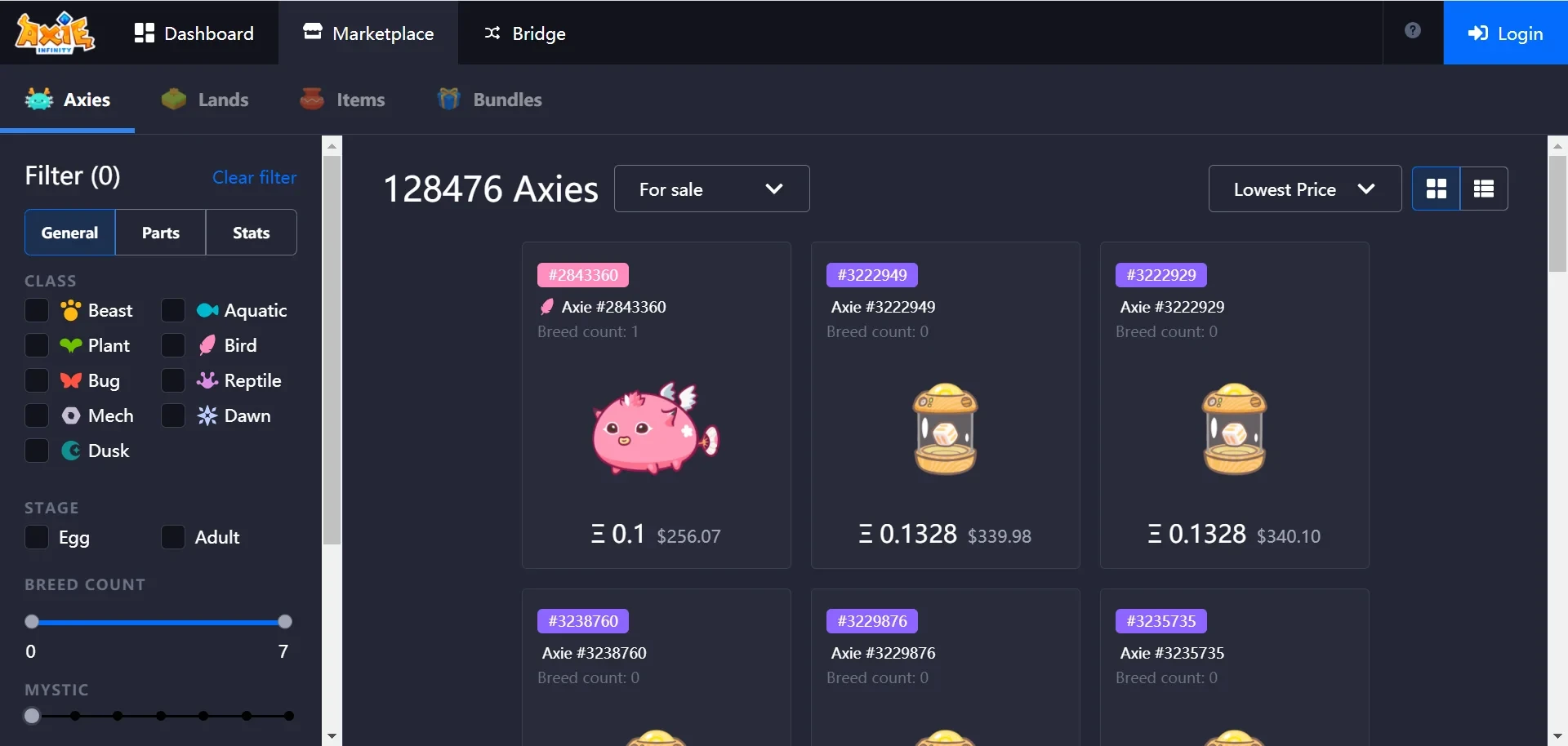Switch to the Stats filter tab
This screenshot has height=746, width=1568.
pyautogui.click(x=251, y=233)
